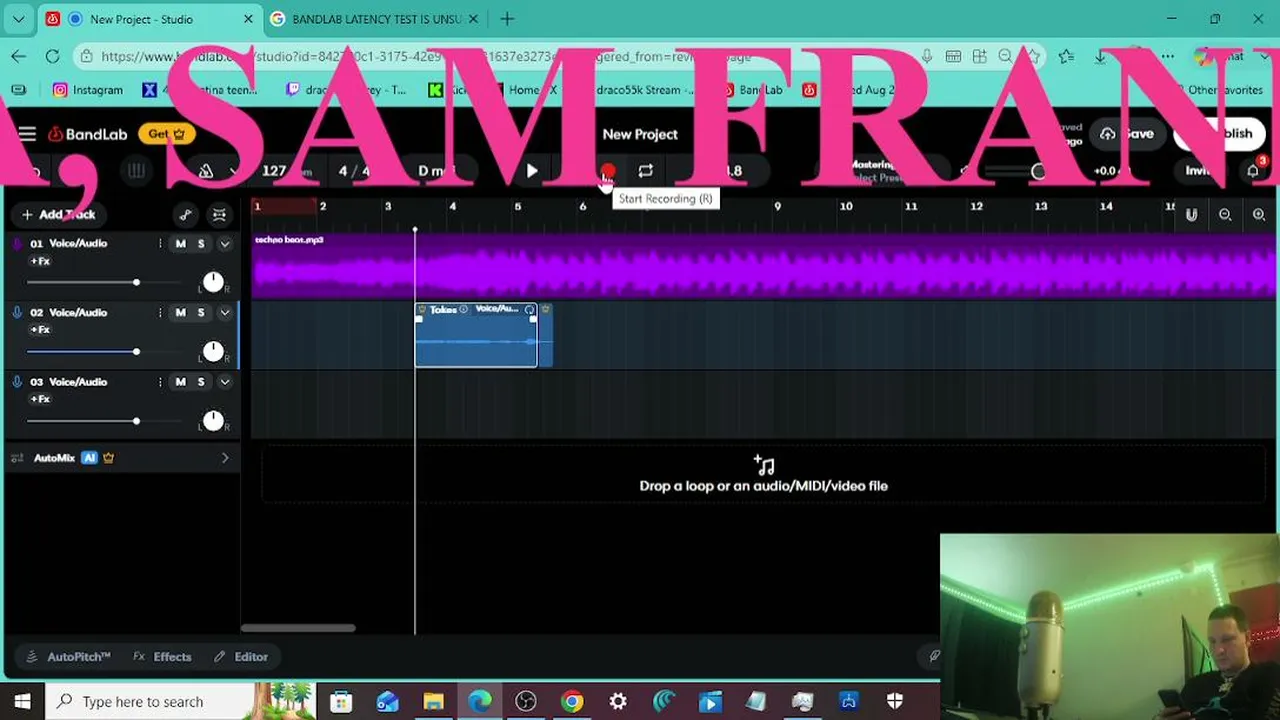Open Google Chrome from the taskbar
The image size is (1280, 720).
(x=572, y=702)
